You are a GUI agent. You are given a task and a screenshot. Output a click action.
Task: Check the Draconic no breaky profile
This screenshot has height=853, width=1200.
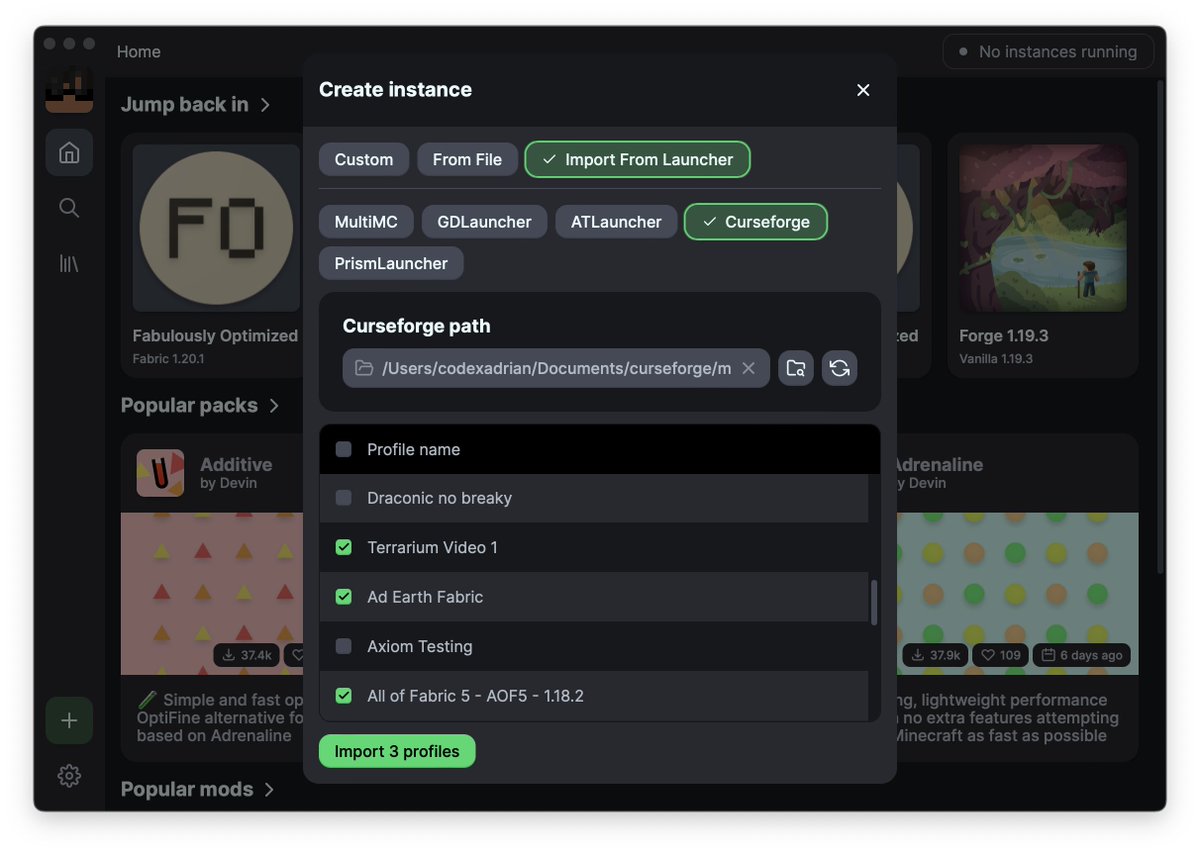(x=344, y=498)
